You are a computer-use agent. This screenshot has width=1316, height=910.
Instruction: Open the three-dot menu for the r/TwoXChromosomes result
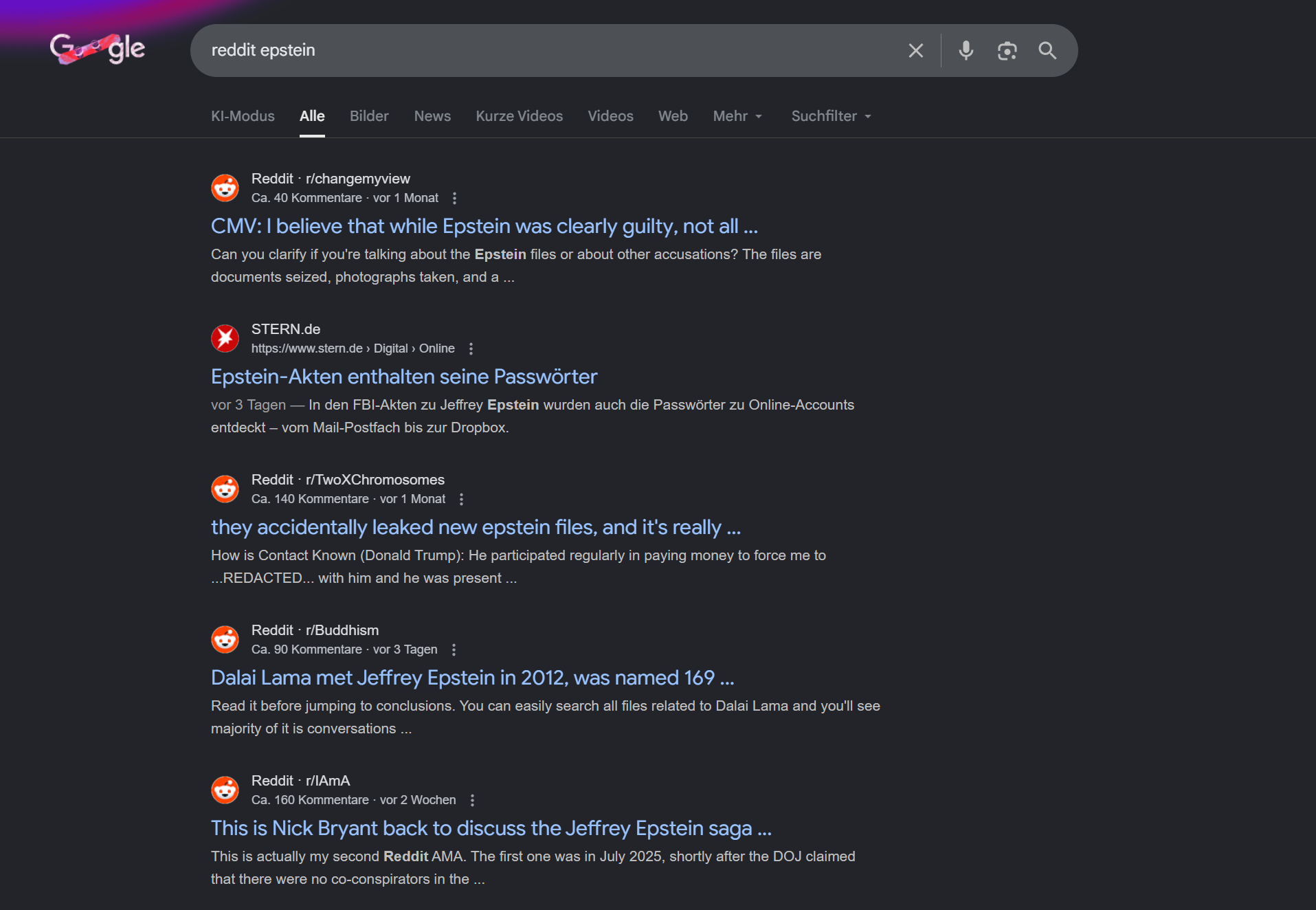461,499
